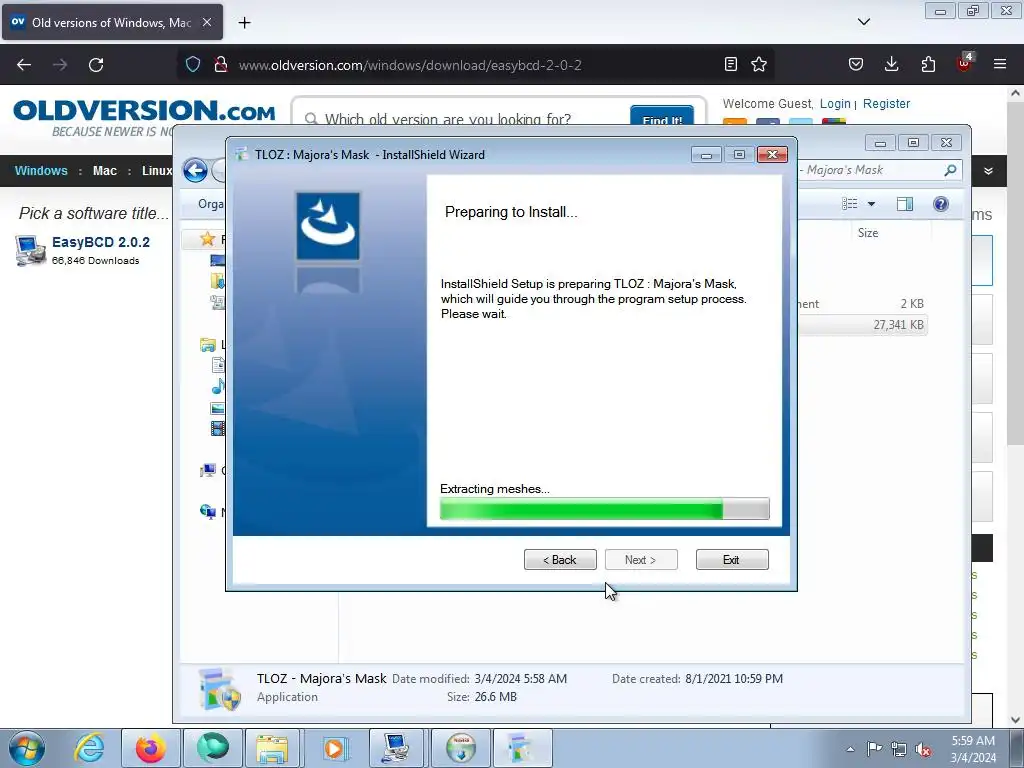1024x768 pixels.
Task: Click Back in the InstallShield Wizard
Action: tap(560, 560)
